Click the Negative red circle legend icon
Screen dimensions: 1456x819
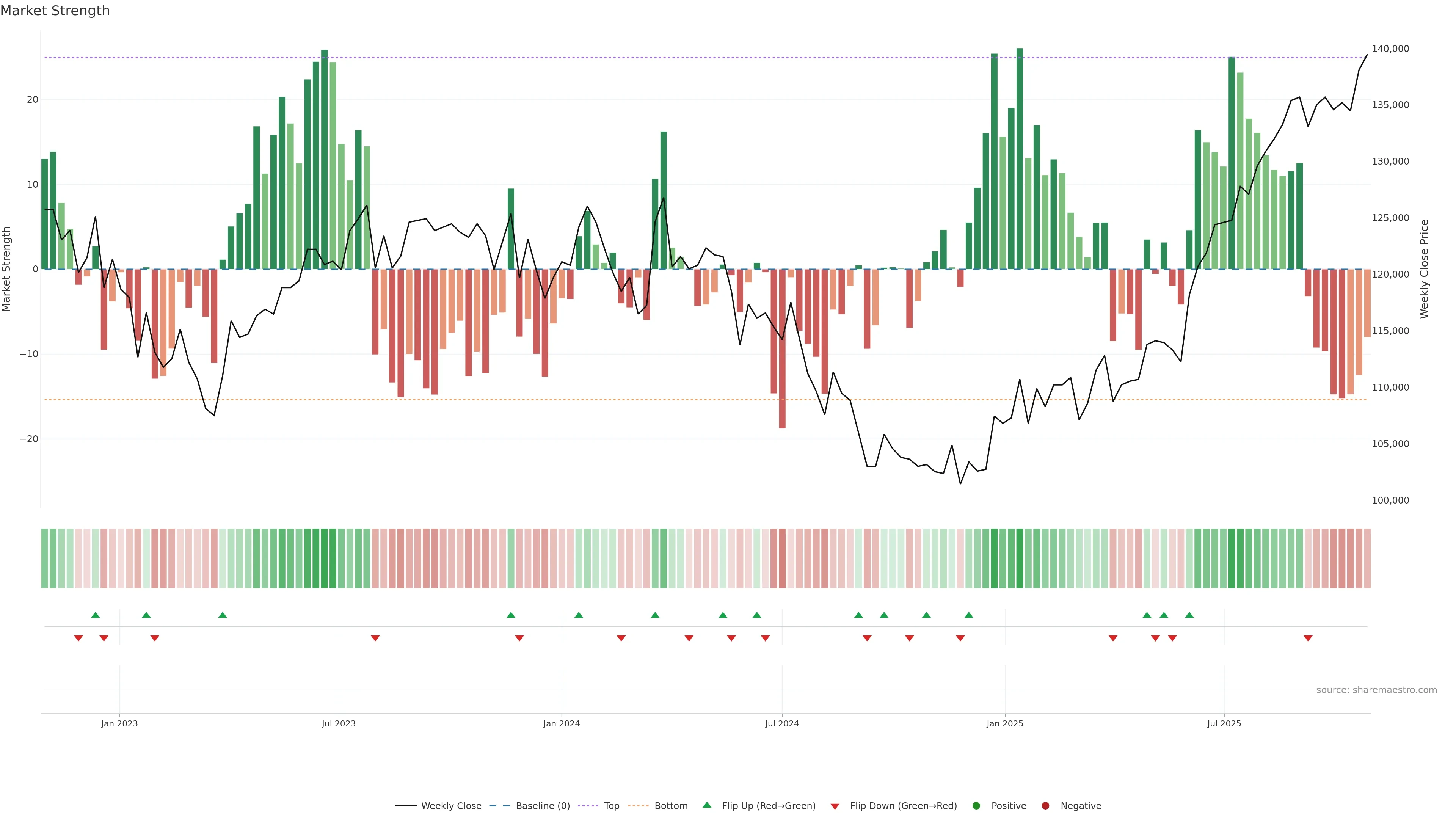[x=1045, y=806]
